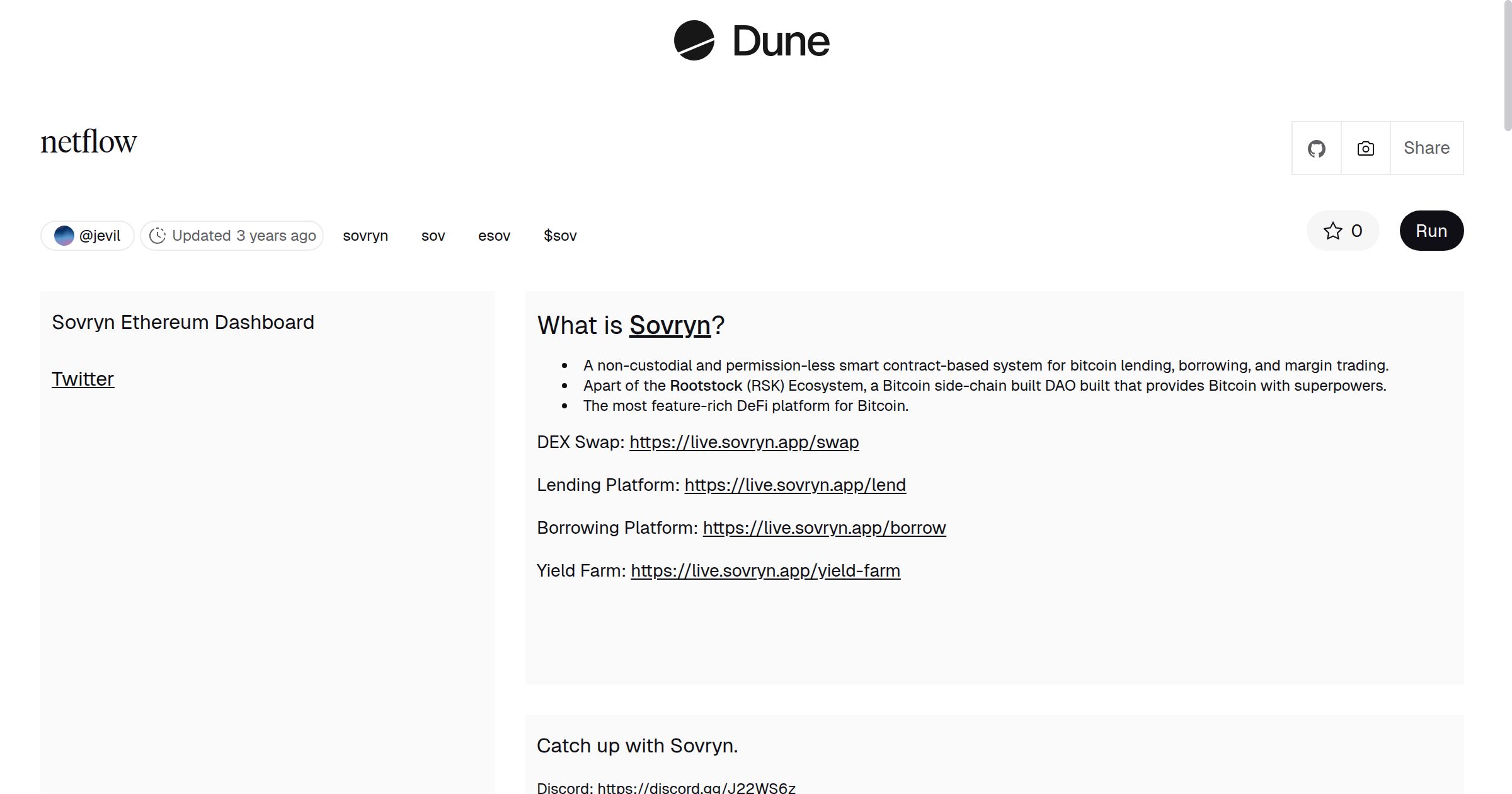Open the Sovryn heading link

pyautogui.click(x=670, y=325)
